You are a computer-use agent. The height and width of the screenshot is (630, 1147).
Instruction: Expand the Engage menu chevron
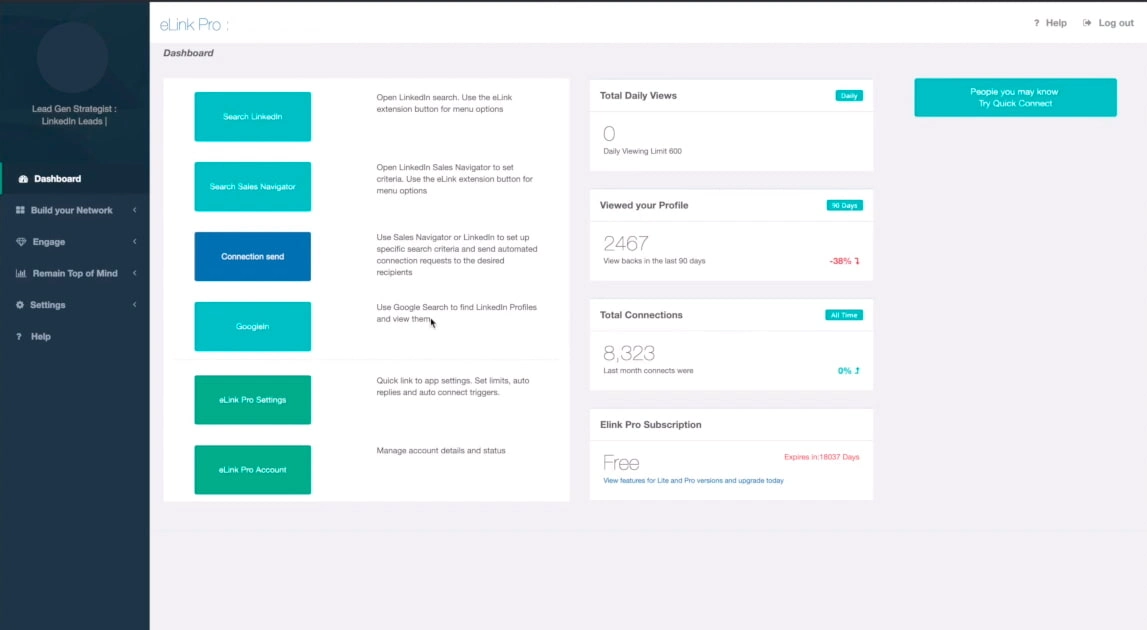pos(135,241)
